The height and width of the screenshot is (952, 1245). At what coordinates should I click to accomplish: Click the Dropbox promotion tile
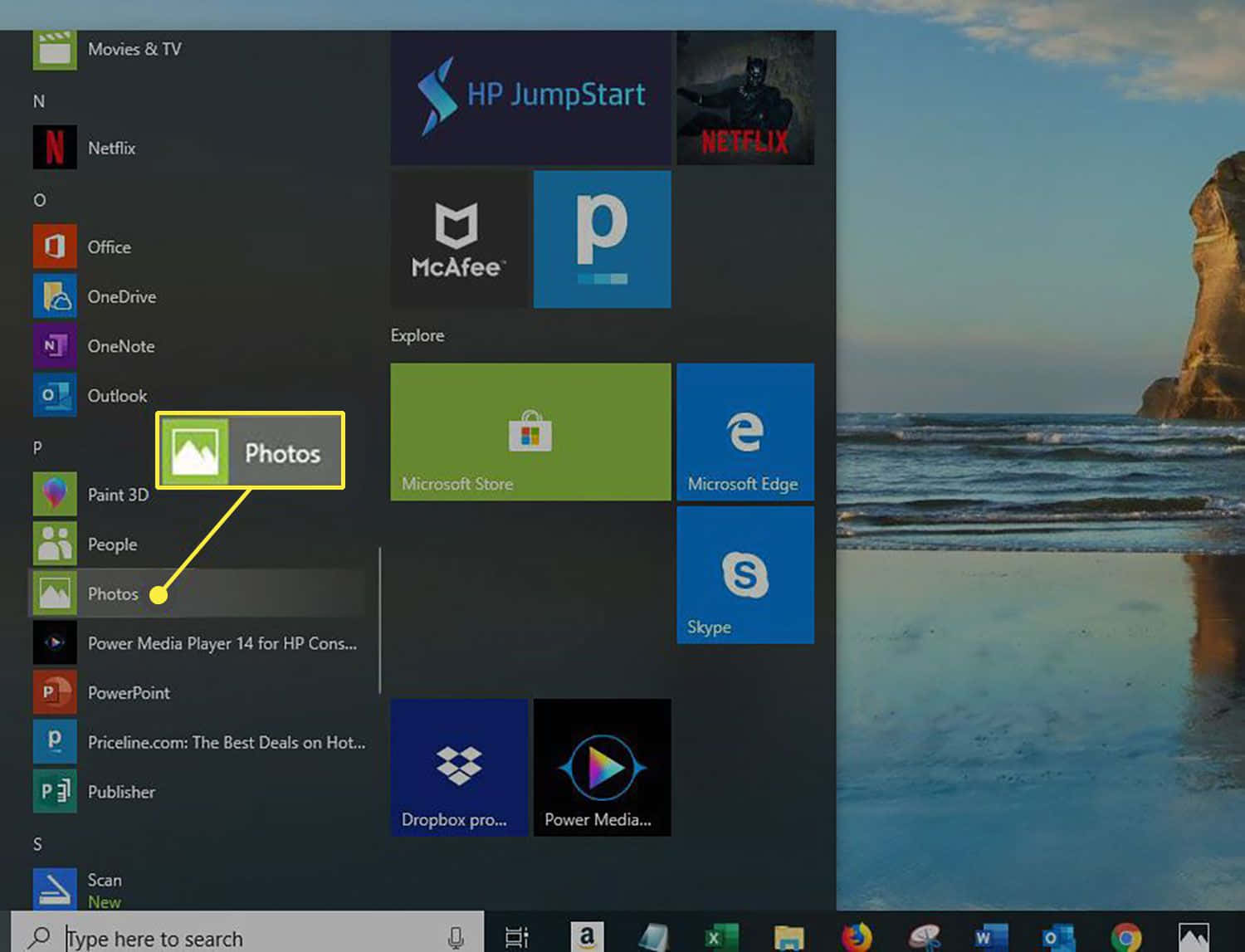[459, 767]
